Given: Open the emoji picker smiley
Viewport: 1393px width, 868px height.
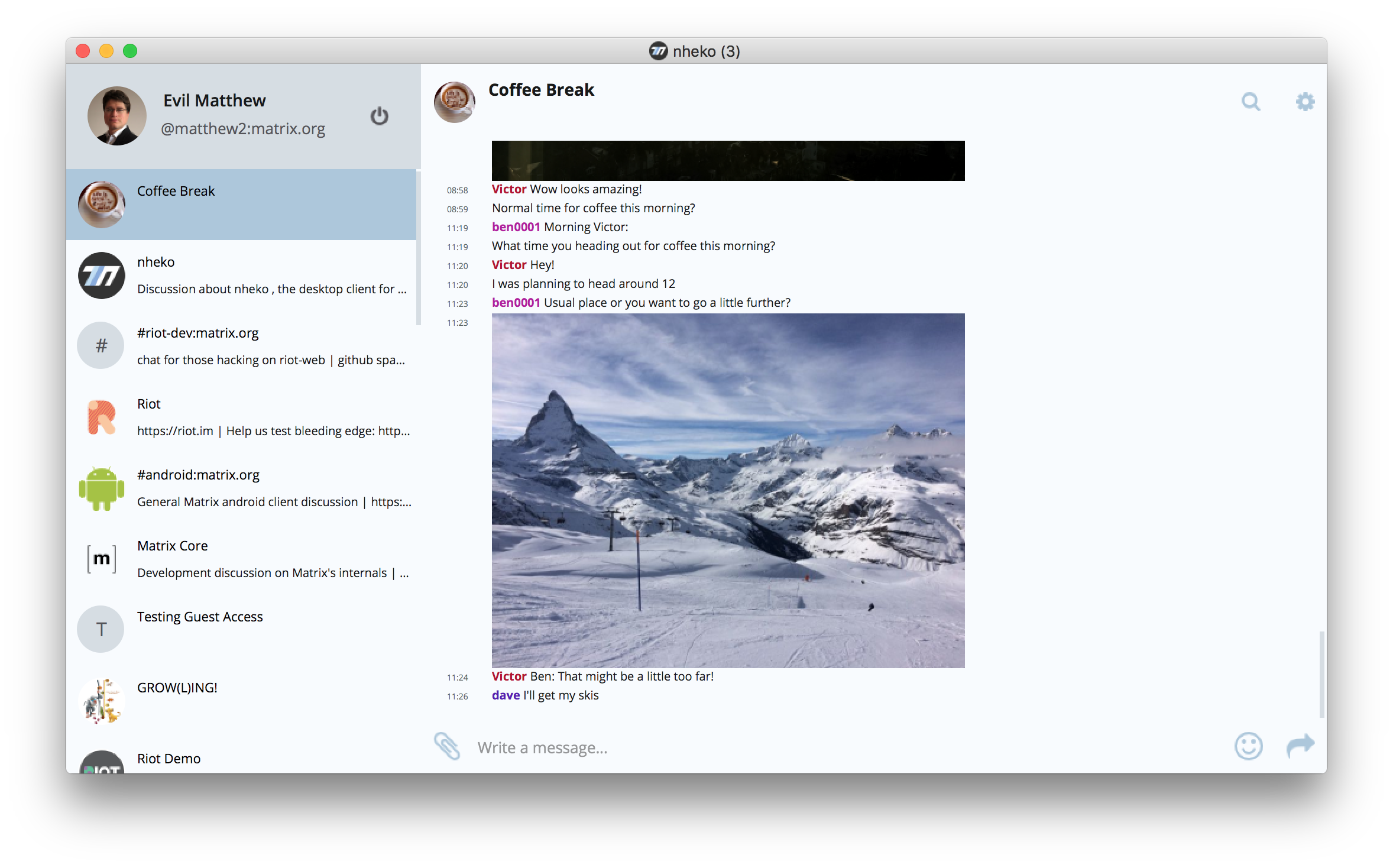Looking at the screenshot, I should [1248, 746].
